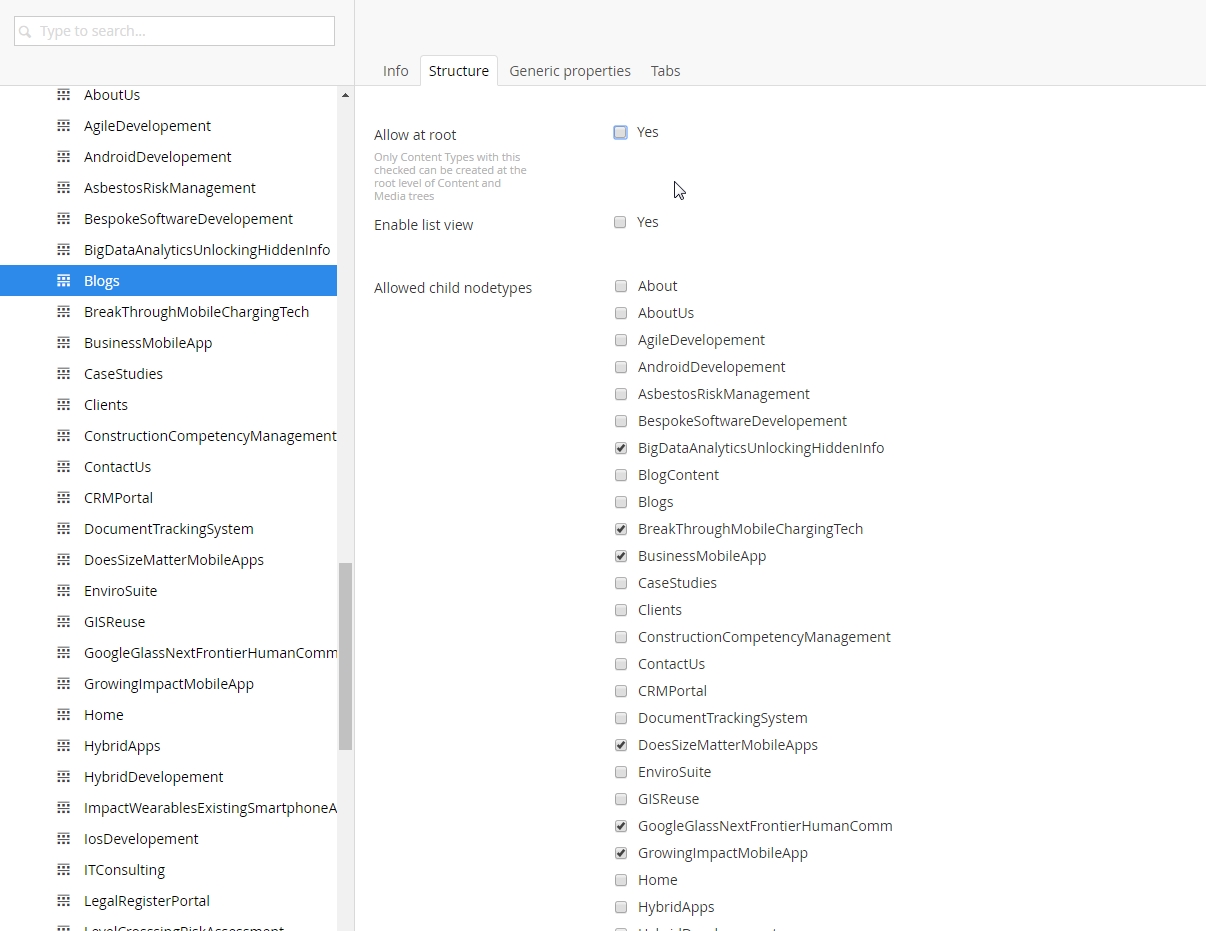Select the Clients document type in tree
Viewport: 1206px width, 931px height.
(x=106, y=405)
